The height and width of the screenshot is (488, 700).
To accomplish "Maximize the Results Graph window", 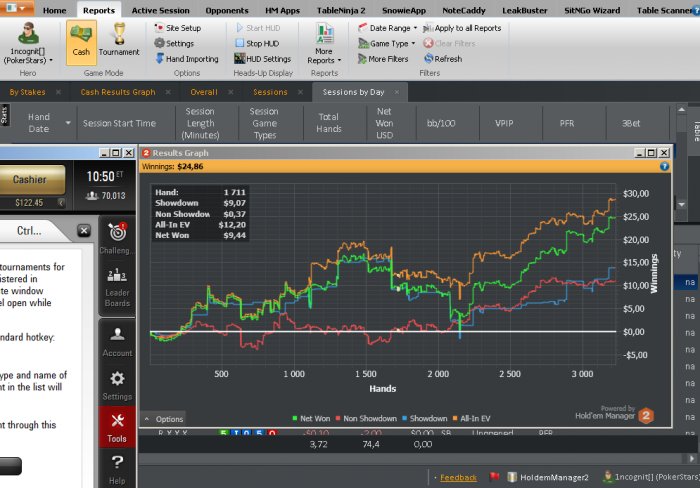I will tap(651, 153).
